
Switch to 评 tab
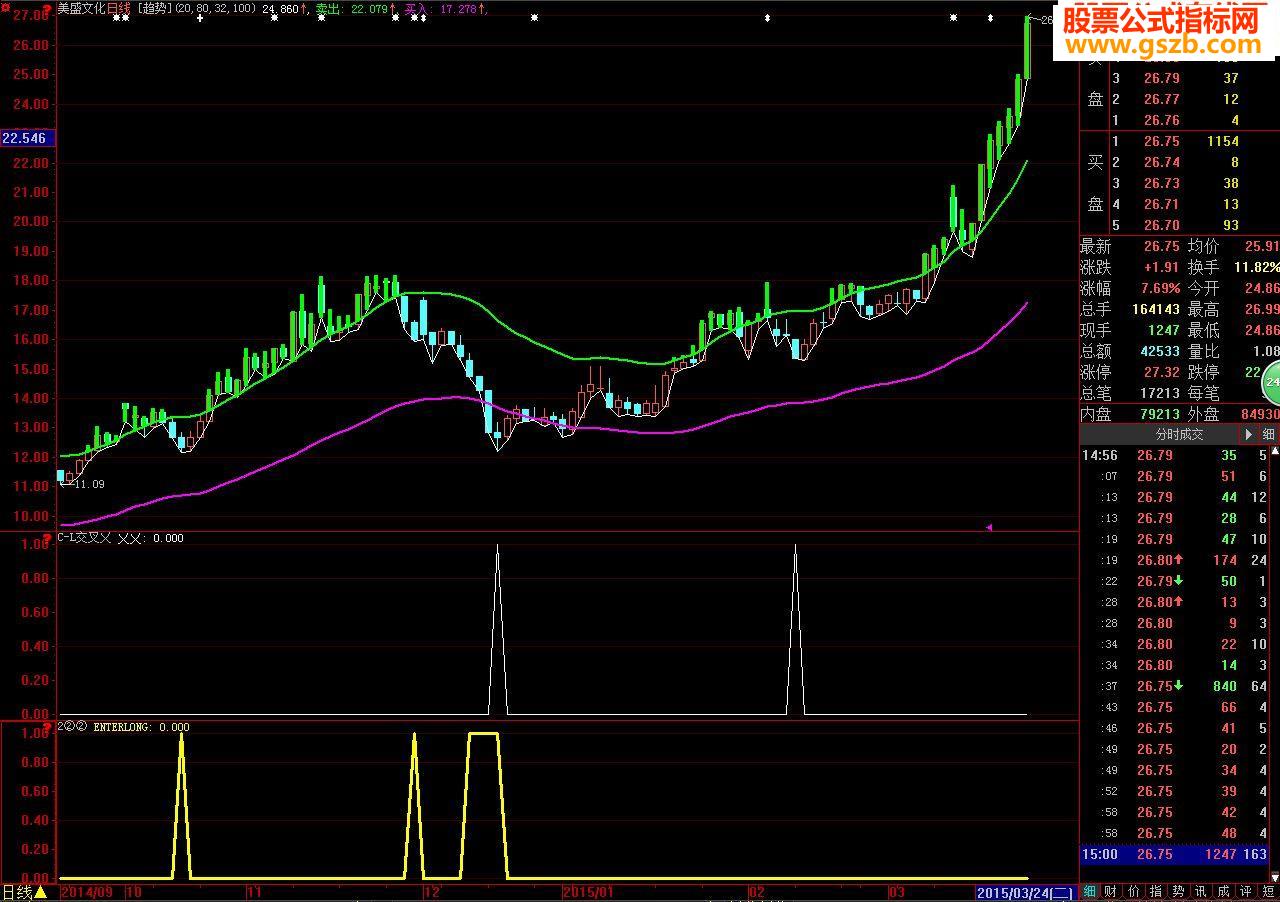[x=1245, y=891]
